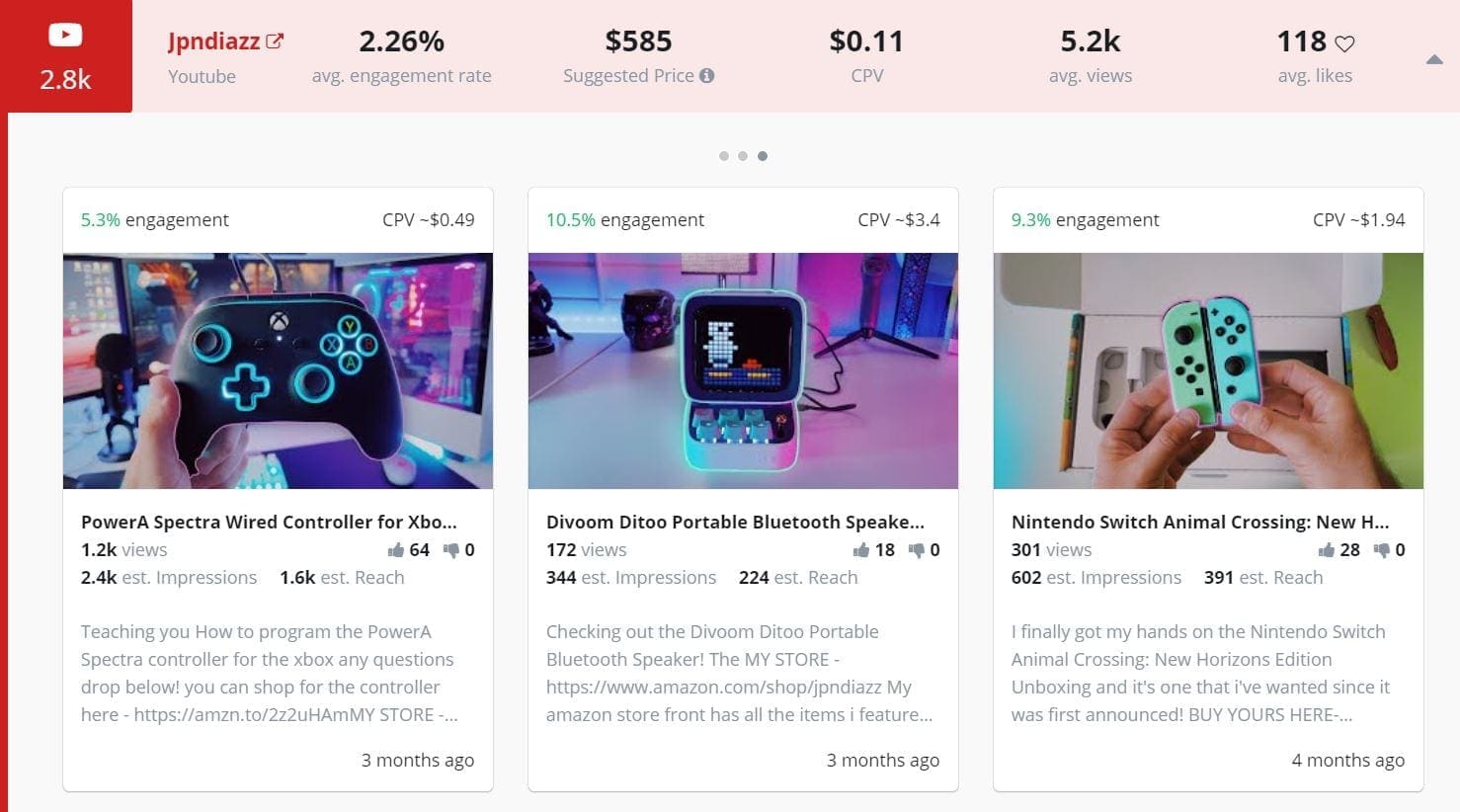
Task: Go to the second carousel page dot
Action: tap(743, 156)
